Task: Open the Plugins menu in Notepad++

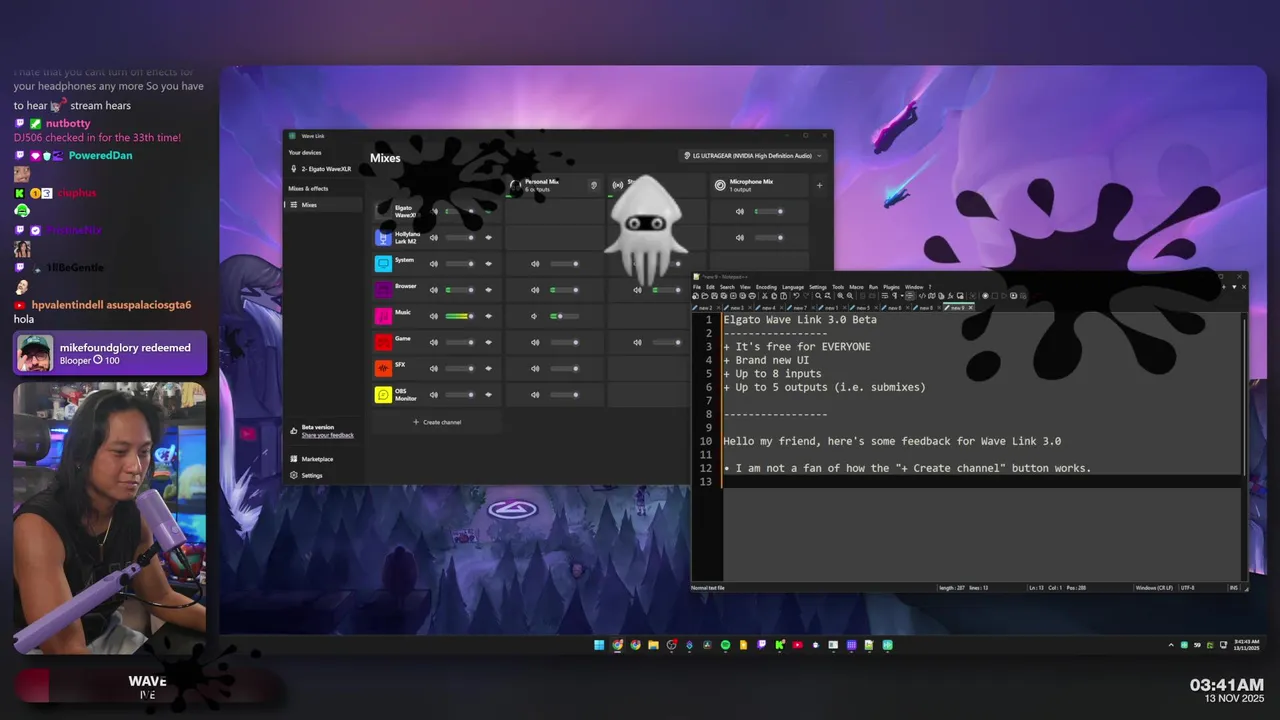Action: point(891,287)
